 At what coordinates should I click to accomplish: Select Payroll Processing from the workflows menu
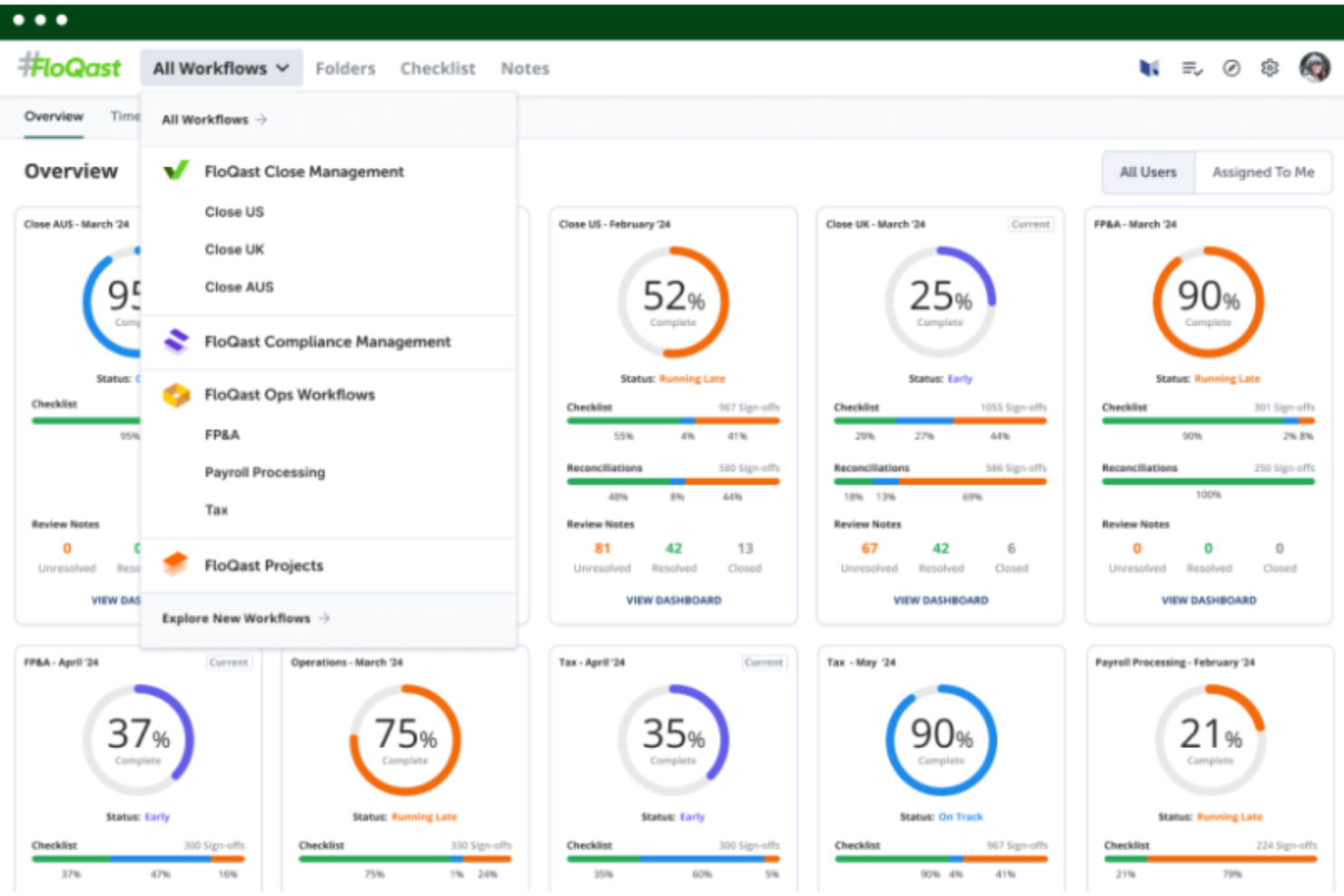click(x=264, y=472)
